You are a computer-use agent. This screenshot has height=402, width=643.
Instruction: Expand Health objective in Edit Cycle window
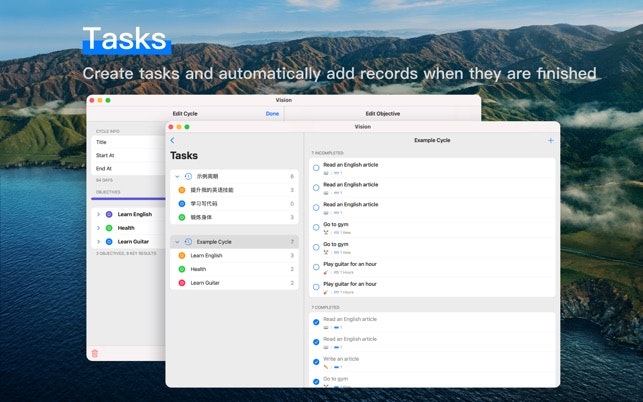pyautogui.click(x=98, y=228)
